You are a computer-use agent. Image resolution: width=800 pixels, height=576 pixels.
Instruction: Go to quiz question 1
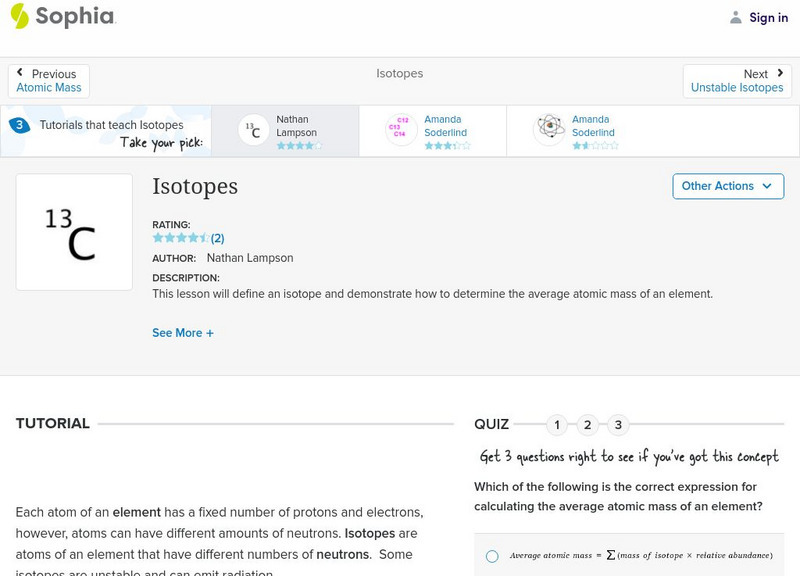pyautogui.click(x=557, y=425)
